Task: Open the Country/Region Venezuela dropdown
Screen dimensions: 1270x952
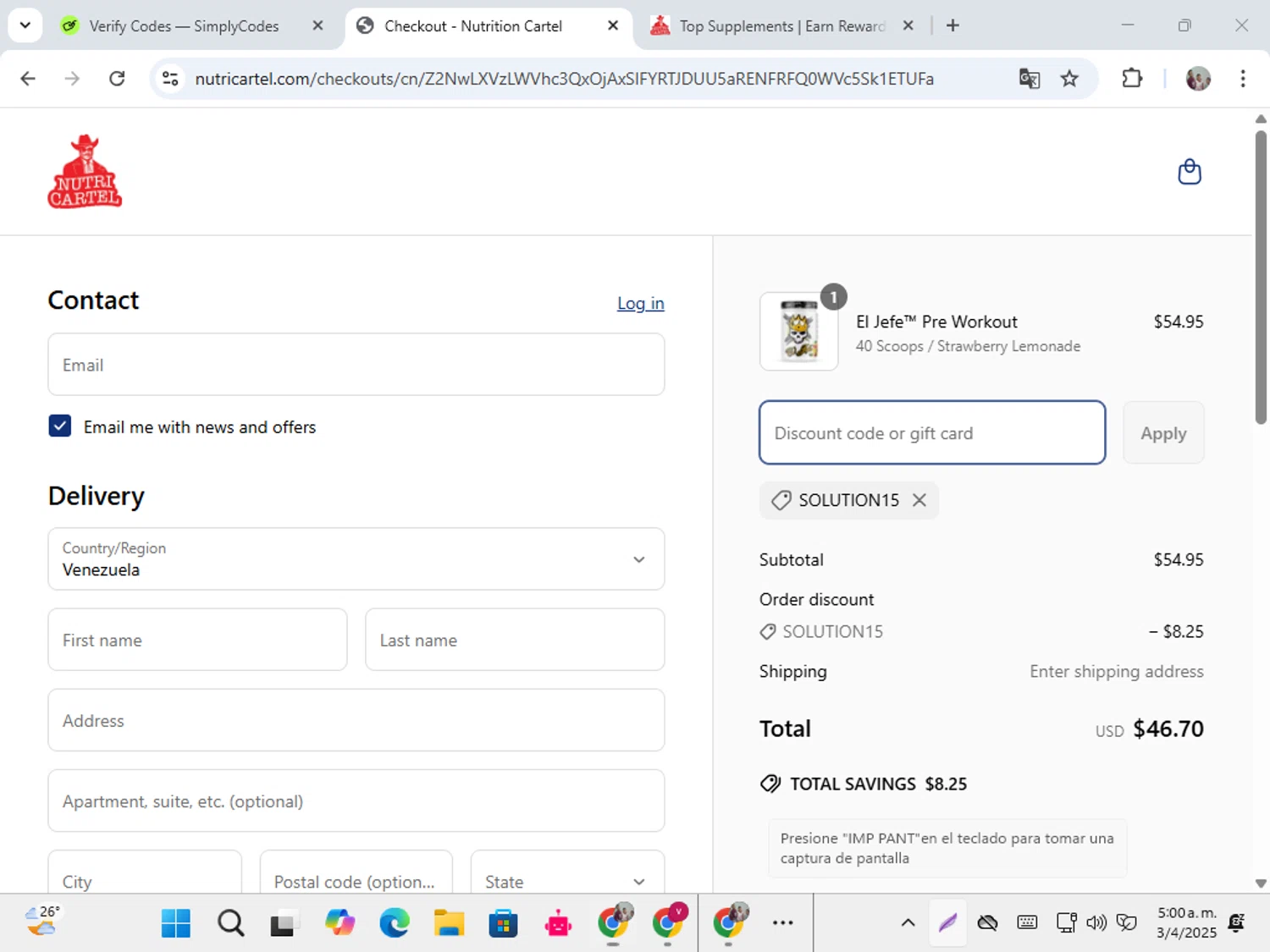Action: click(x=356, y=559)
